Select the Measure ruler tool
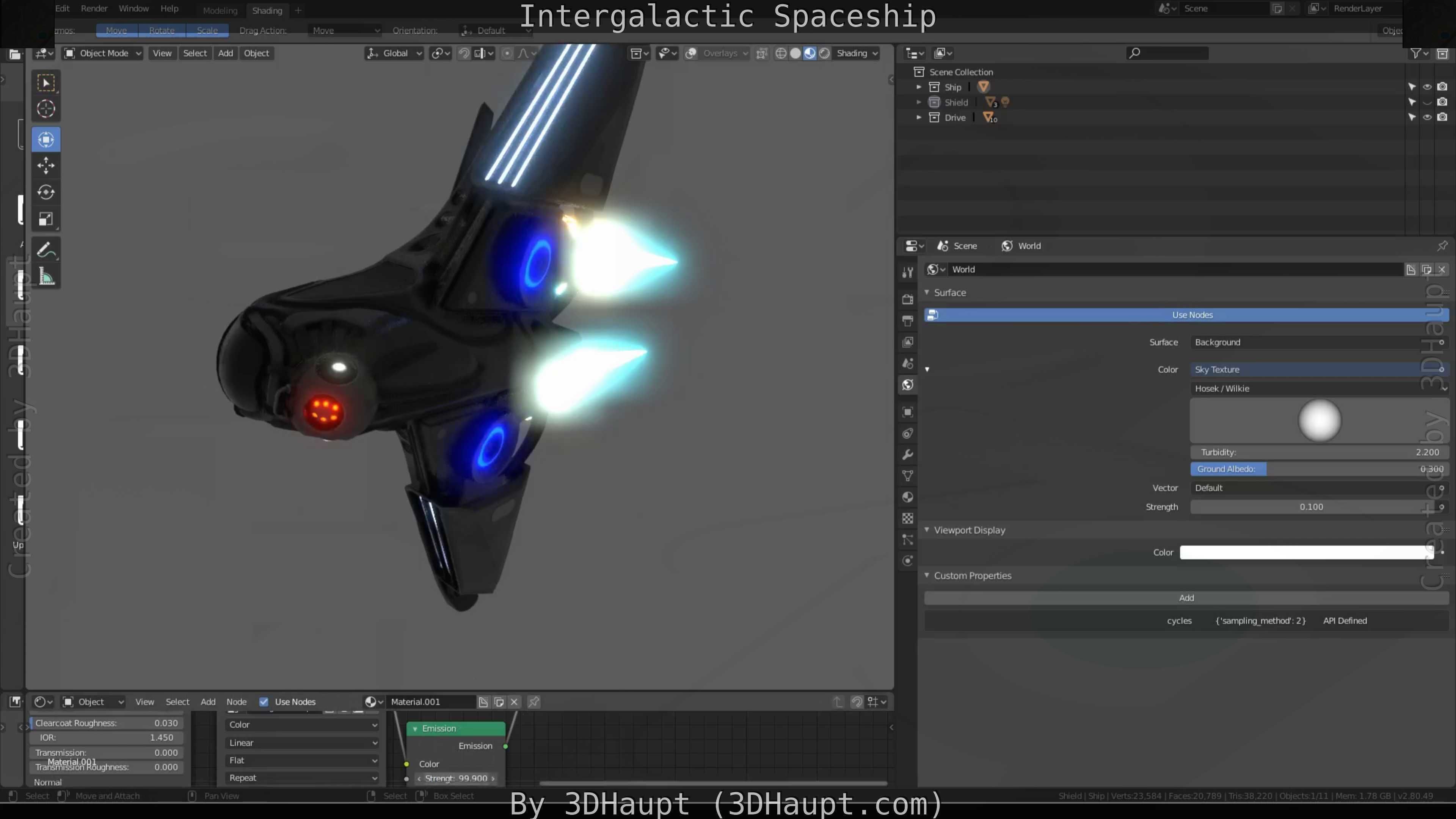 tap(46, 277)
